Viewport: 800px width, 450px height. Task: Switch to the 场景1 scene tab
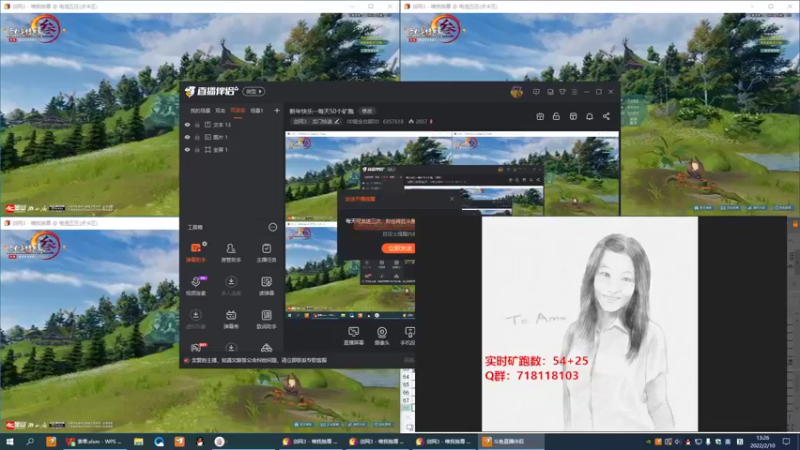(257, 110)
